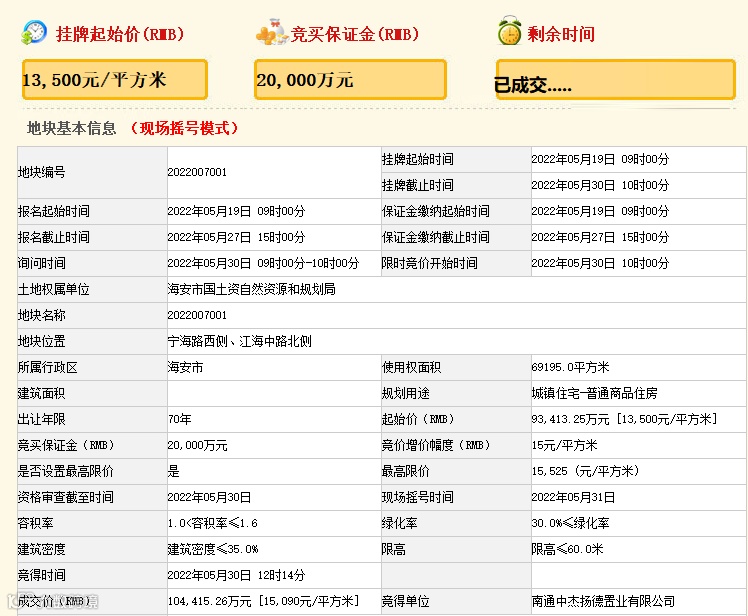Click the 地块基本信息 section title
748x616 pixels.
(72, 128)
